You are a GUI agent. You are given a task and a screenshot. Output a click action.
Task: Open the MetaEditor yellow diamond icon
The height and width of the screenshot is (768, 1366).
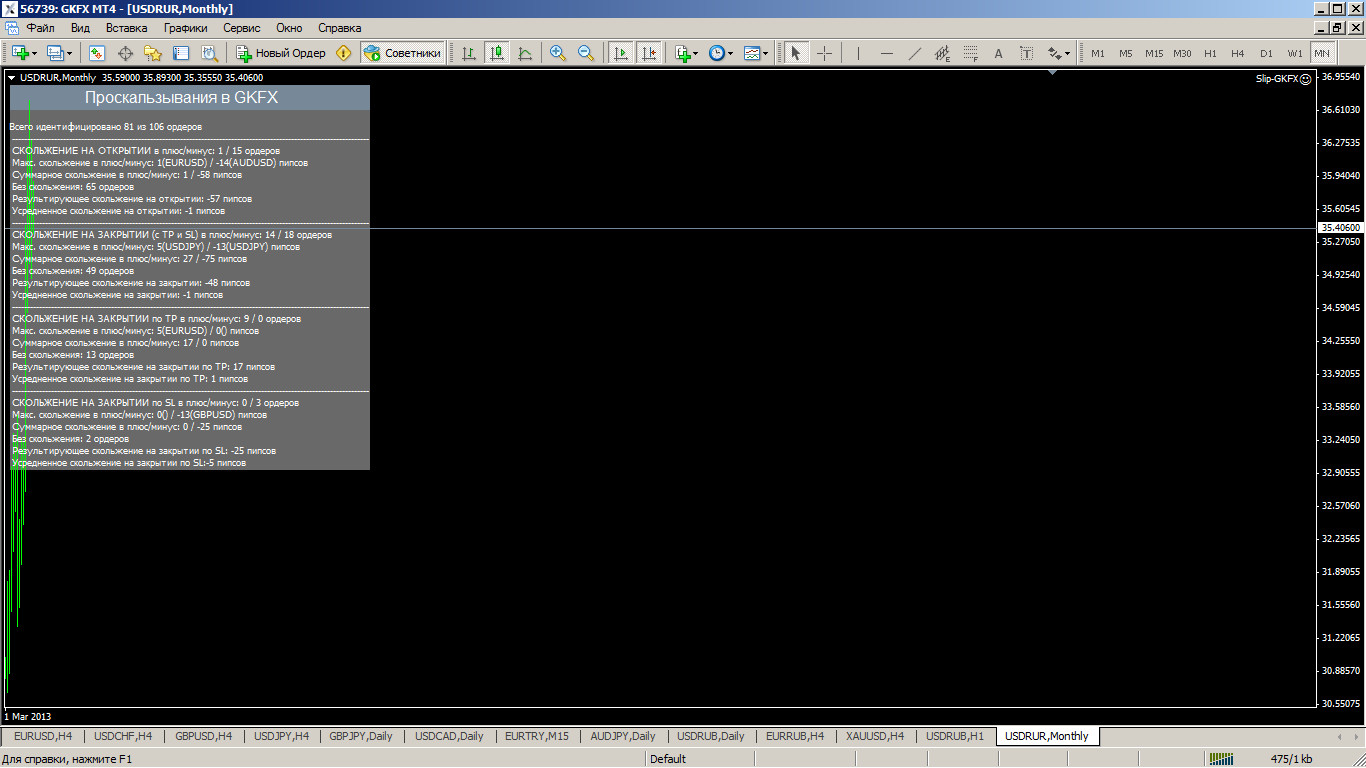pos(344,53)
